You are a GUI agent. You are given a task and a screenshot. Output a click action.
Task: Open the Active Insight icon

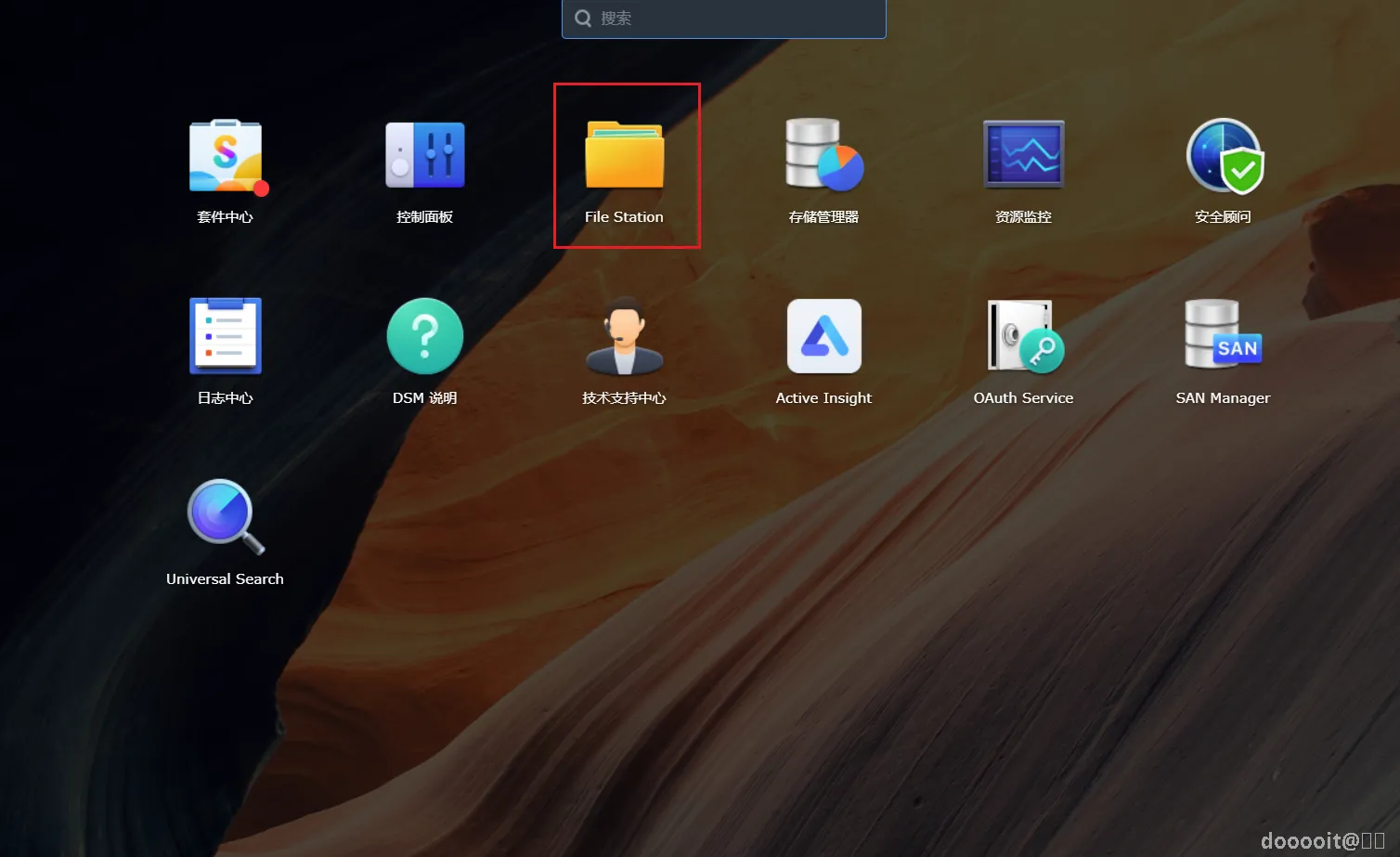pyautogui.click(x=824, y=336)
